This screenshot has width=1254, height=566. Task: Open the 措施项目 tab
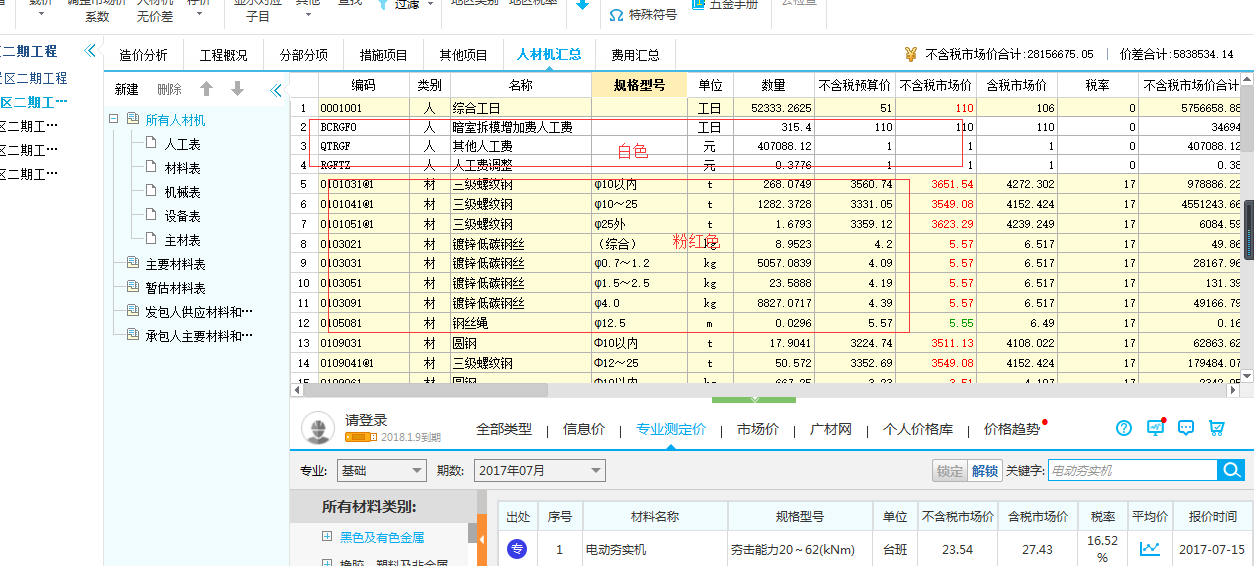point(383,55)
